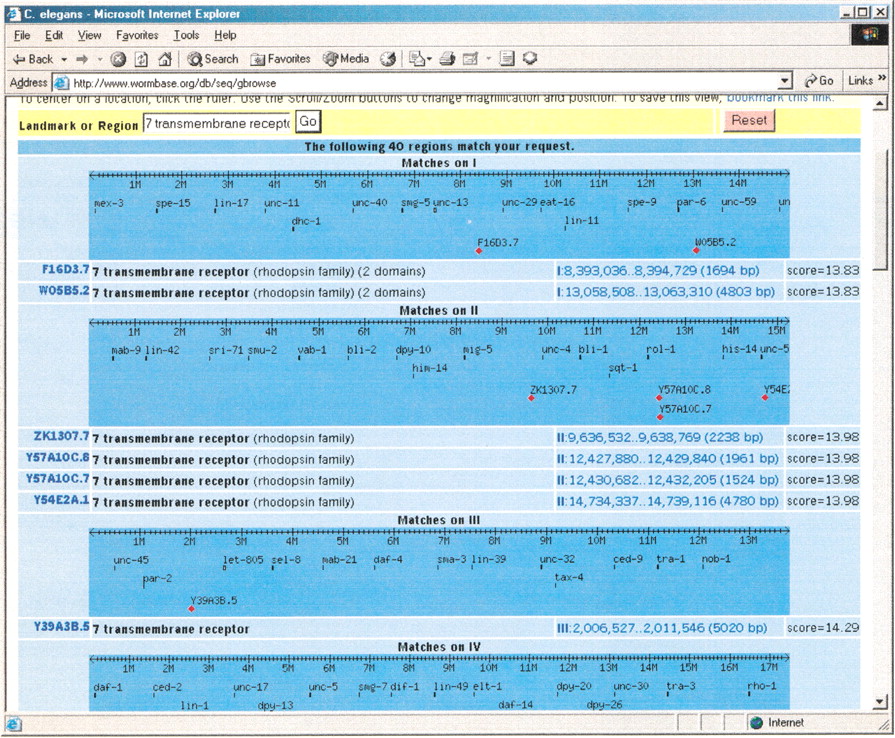Click the Forward arrow button
Image resolution: width=895 pixels, height=738 pixels.
(x=82, y=59)
